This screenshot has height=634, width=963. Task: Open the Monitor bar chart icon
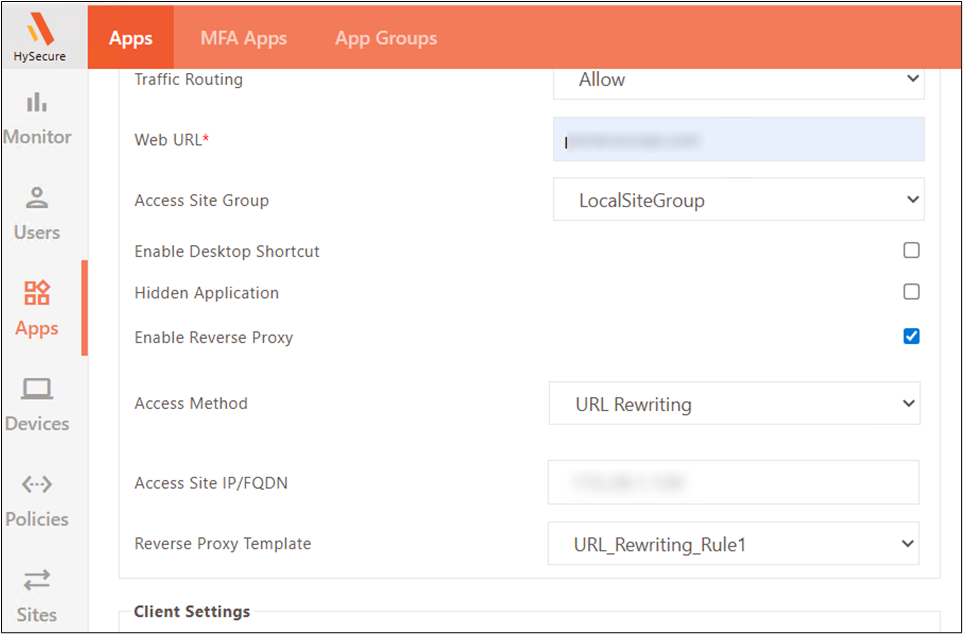click(37, 102)
